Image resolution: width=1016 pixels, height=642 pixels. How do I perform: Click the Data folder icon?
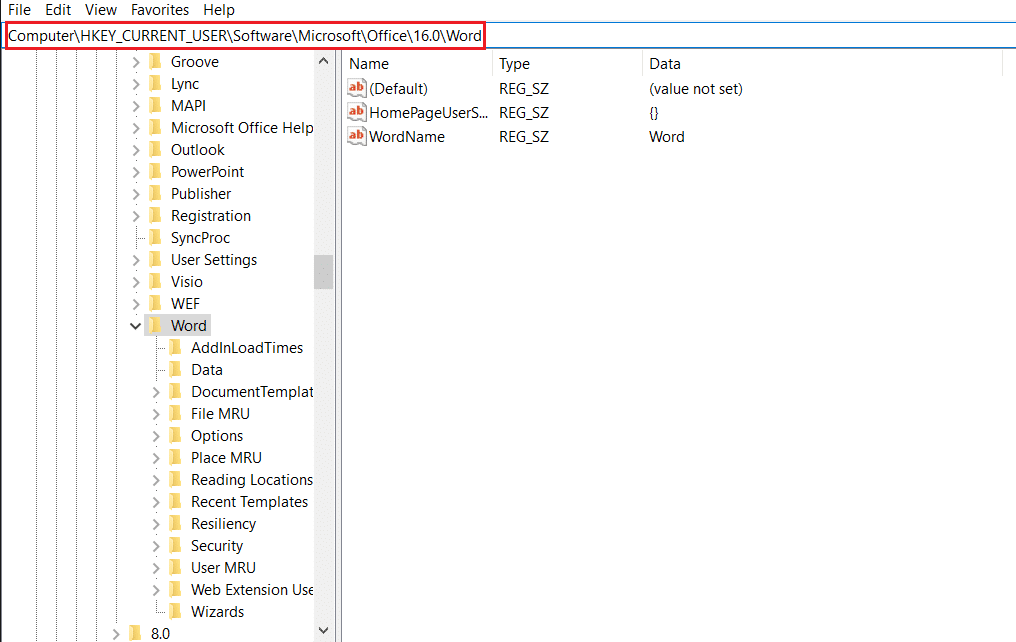pyautogui.click(x=176, y=369)
